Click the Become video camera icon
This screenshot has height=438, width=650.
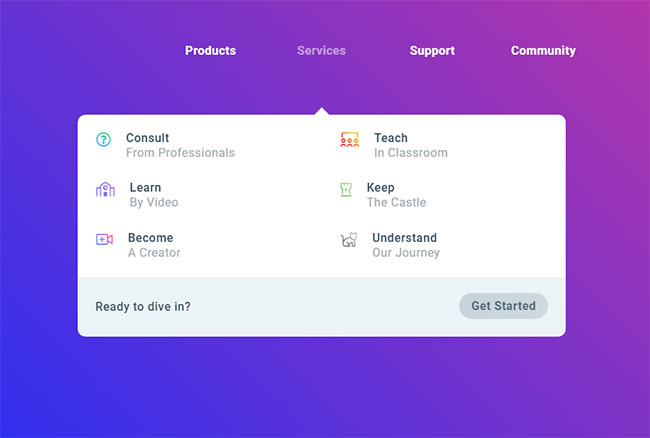click(104, 239)
